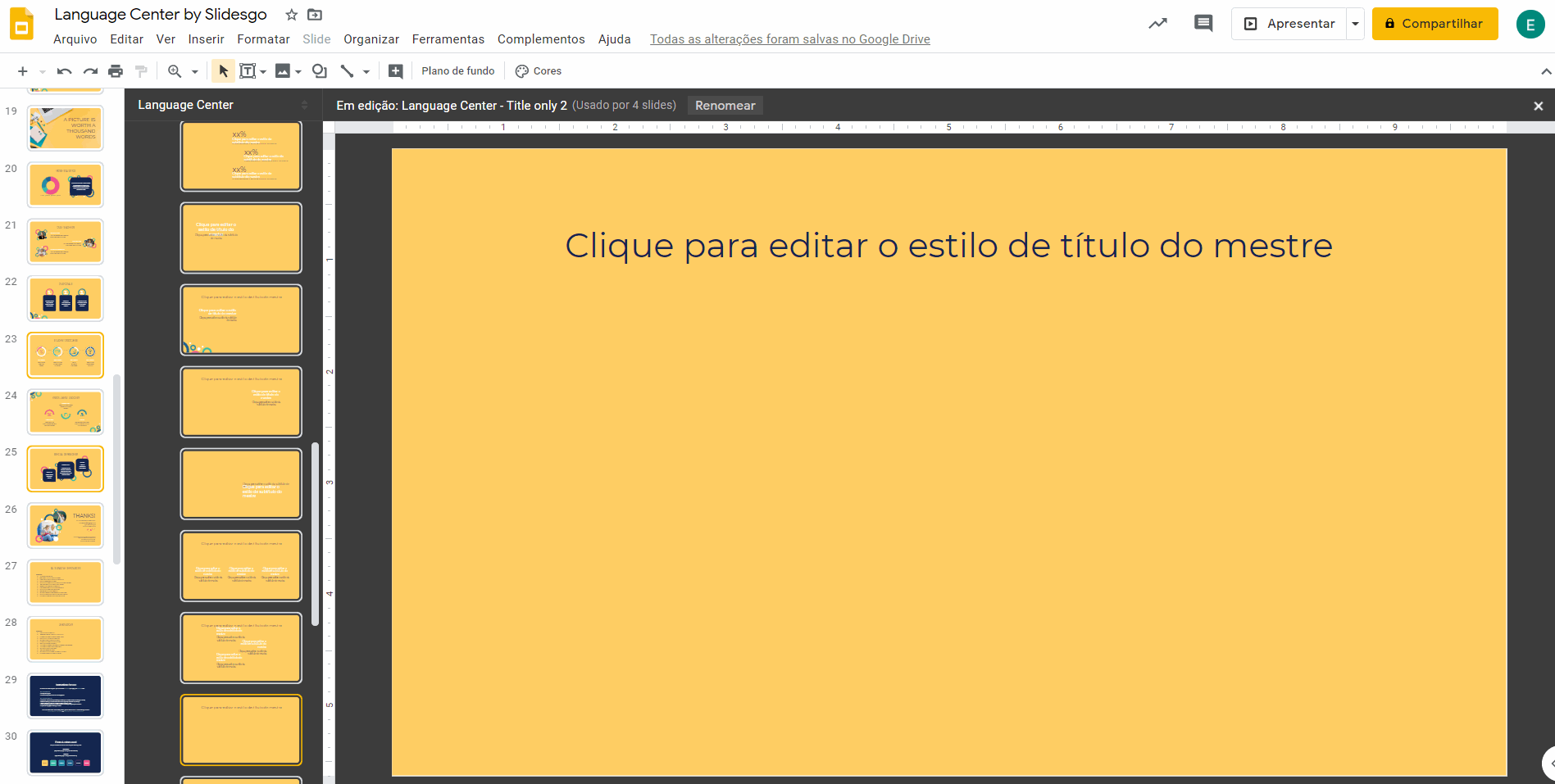Expand the new slide layout dropdown
The width and height of the screenshot is (1555, 784).
[42, 72]
